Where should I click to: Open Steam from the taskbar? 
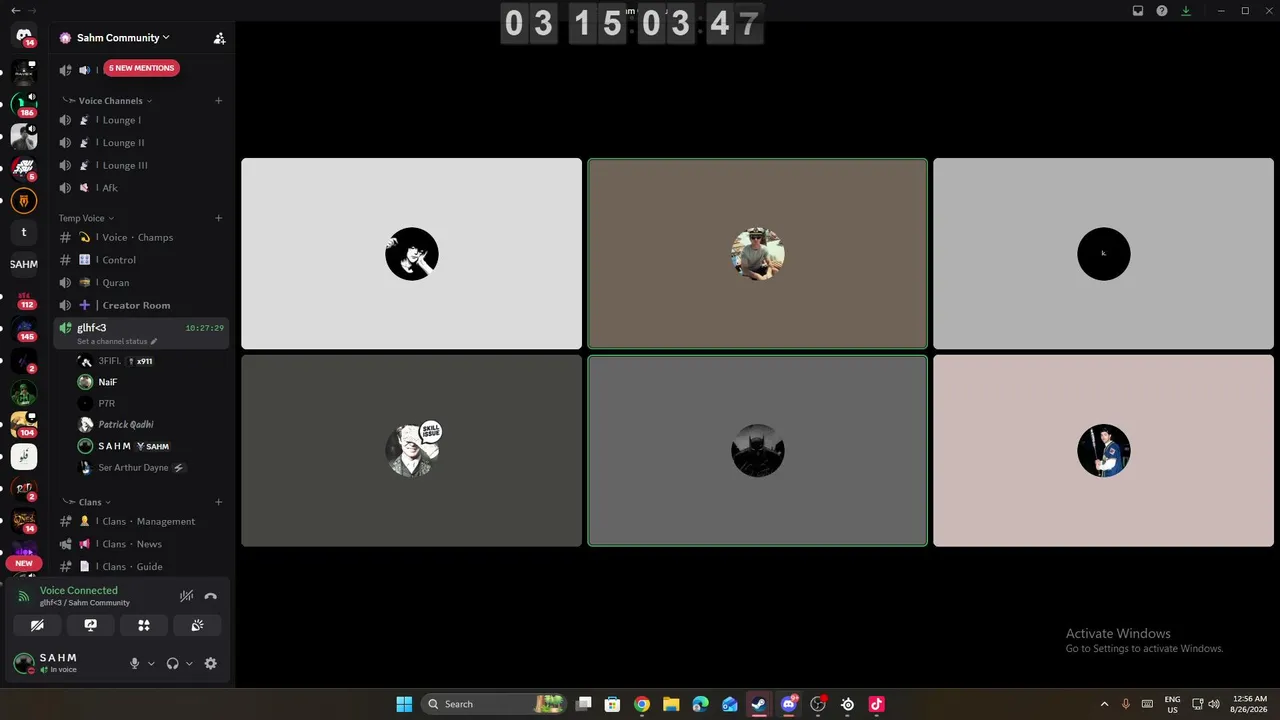click(x=759, y=704)
